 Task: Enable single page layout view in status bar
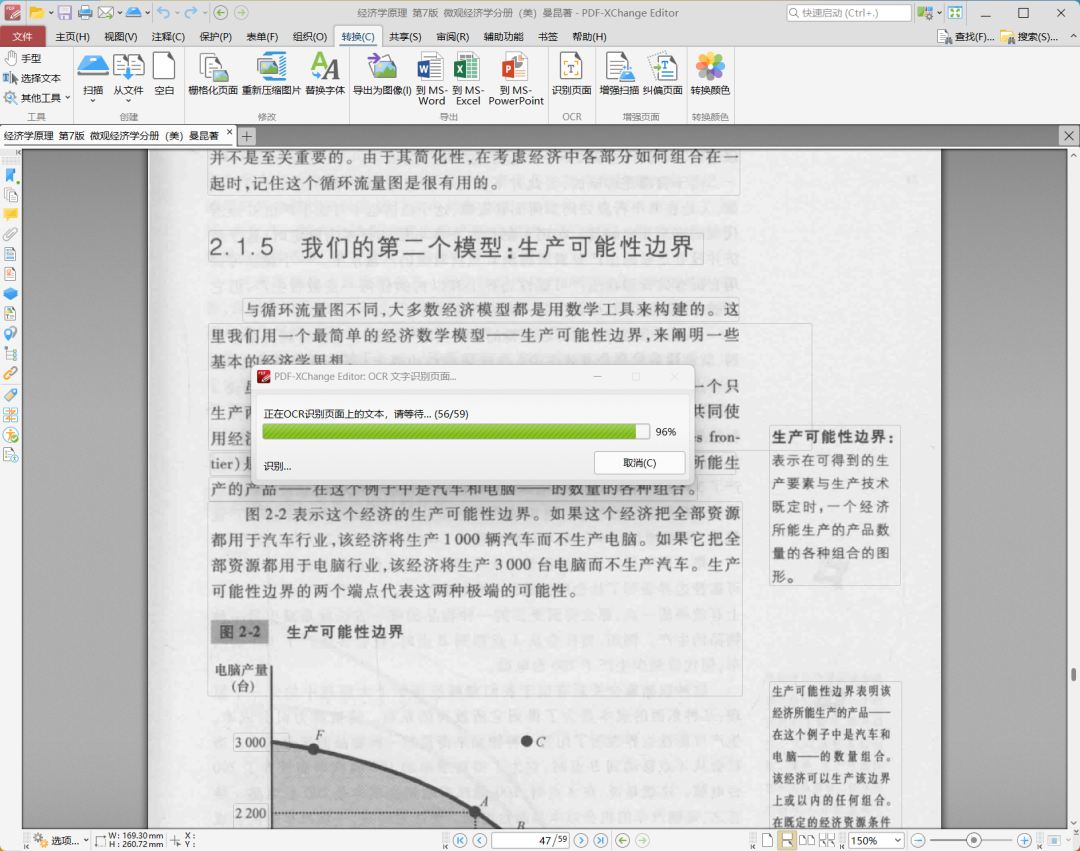click(x=769, y=840)
